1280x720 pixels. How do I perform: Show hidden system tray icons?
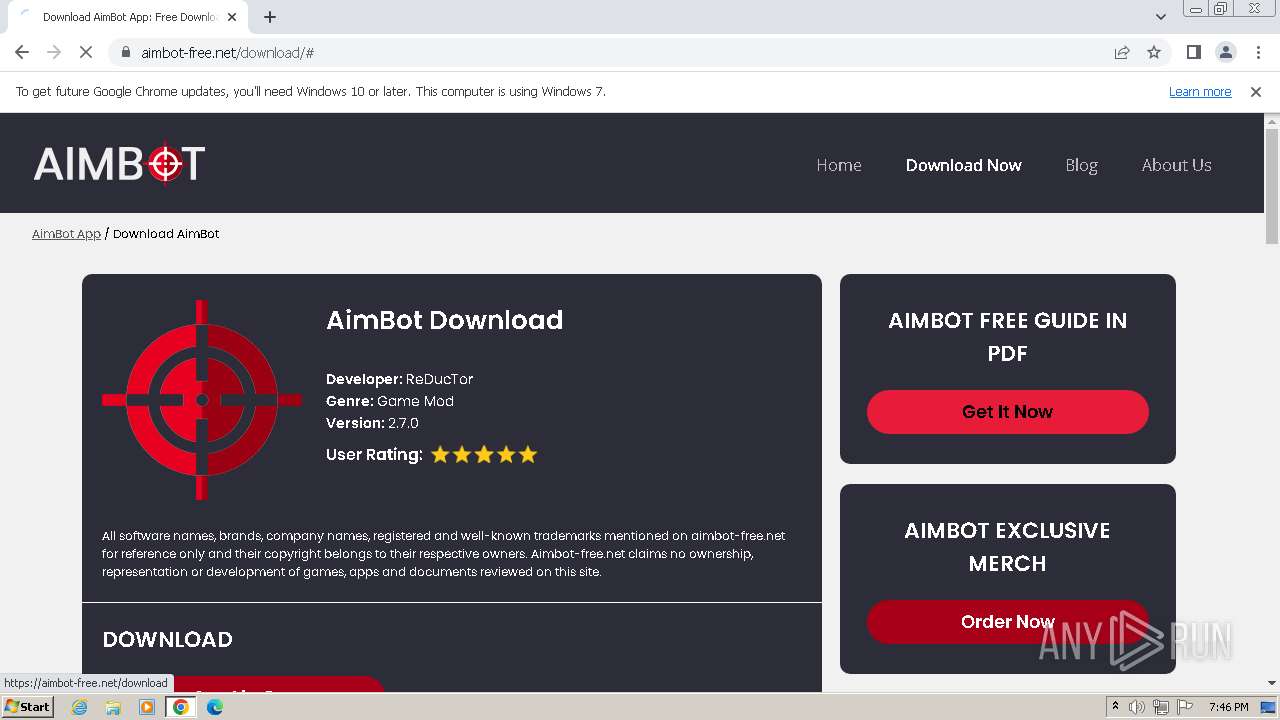(1115, 707)
